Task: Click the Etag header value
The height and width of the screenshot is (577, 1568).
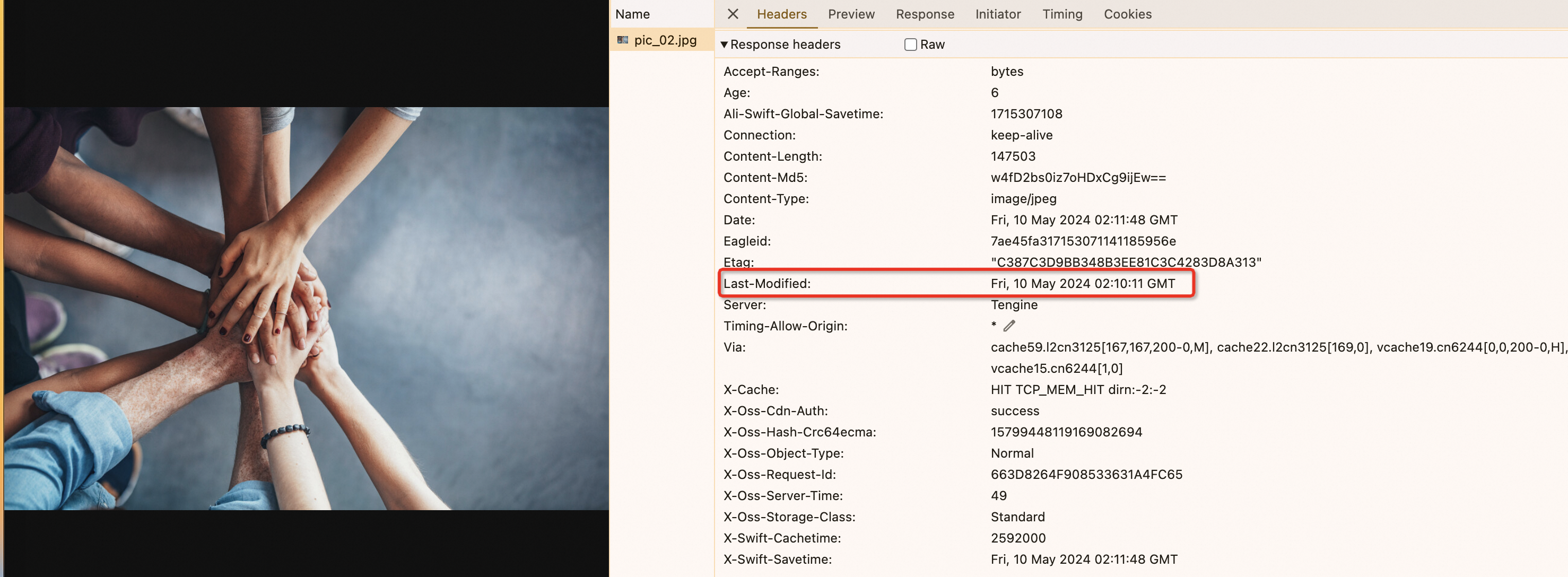Action: [1126, 263]
